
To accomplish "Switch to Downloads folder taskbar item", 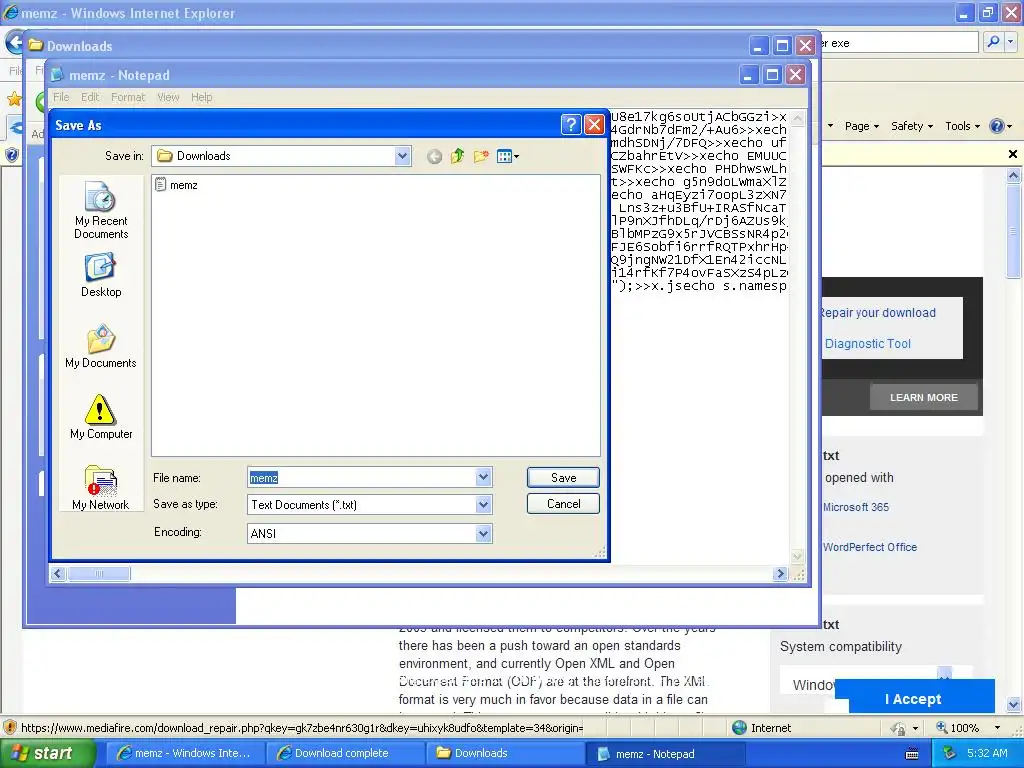I will [x=504, y=754].
